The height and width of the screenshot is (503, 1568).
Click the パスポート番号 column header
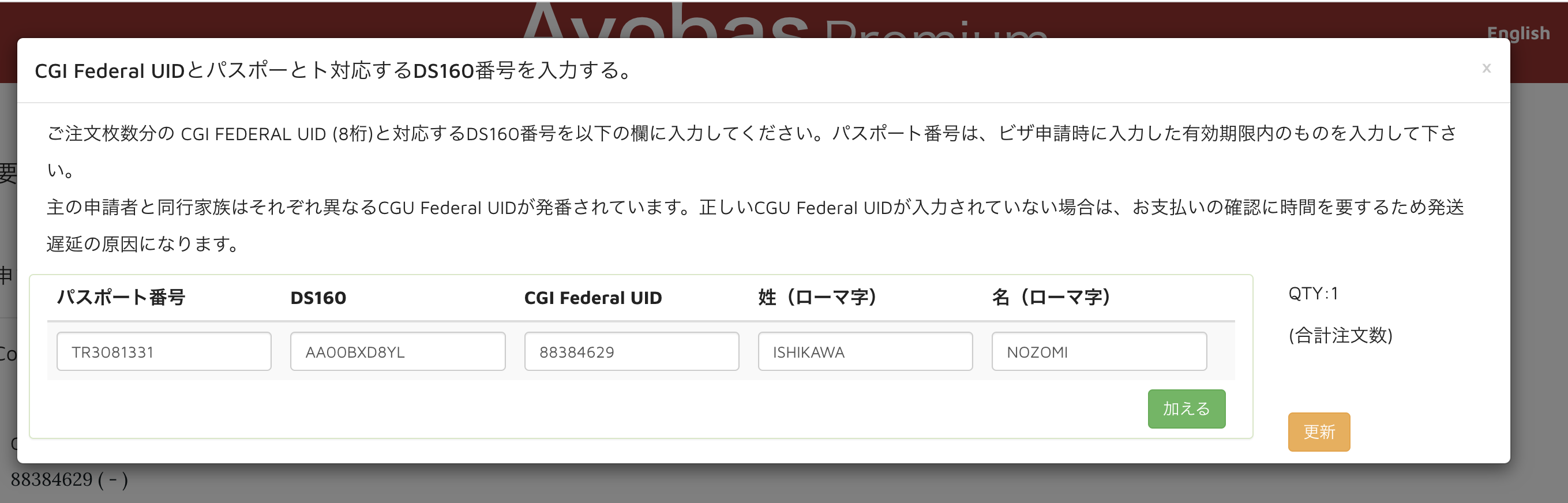tap(121, 298)
